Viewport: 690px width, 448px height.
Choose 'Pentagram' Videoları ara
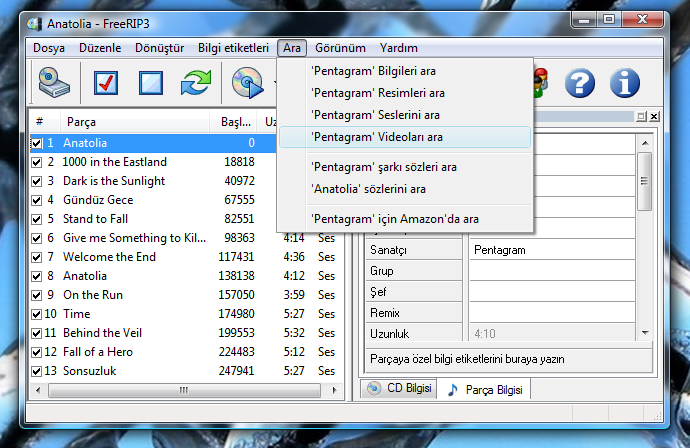[x=405, y=137]
